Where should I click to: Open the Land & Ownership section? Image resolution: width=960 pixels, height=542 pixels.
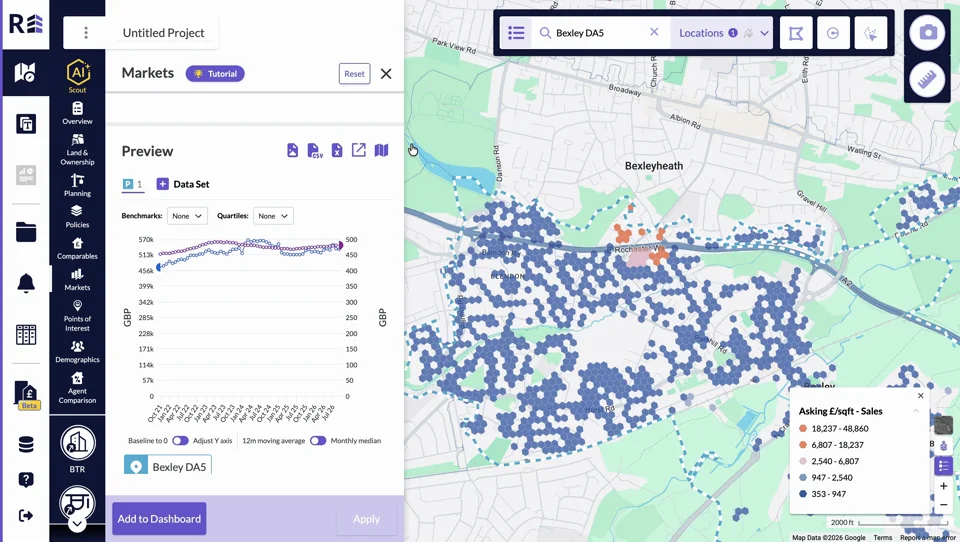point(78,150)
